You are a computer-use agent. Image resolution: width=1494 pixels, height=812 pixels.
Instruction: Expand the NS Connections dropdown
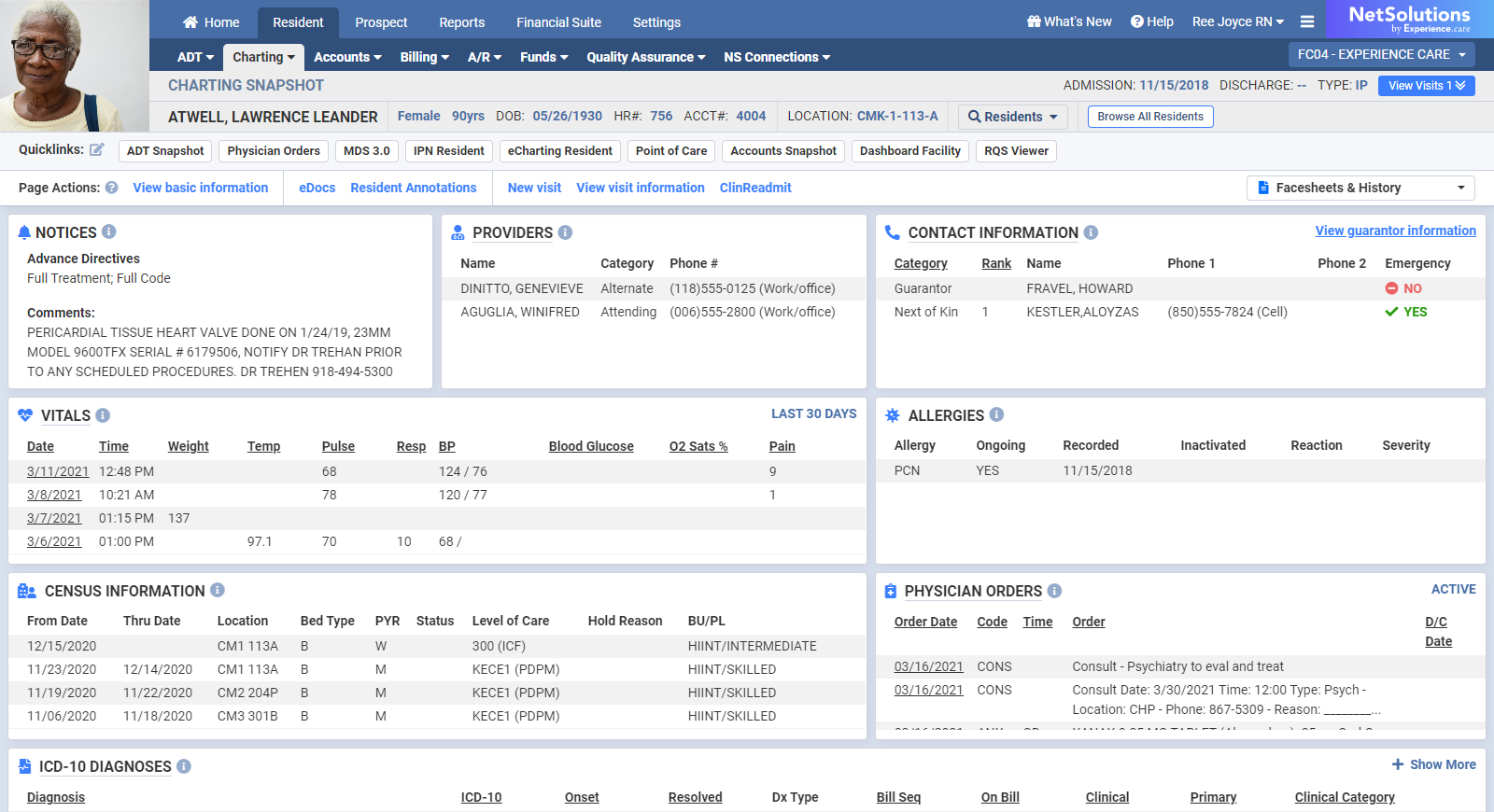point(777,57)
